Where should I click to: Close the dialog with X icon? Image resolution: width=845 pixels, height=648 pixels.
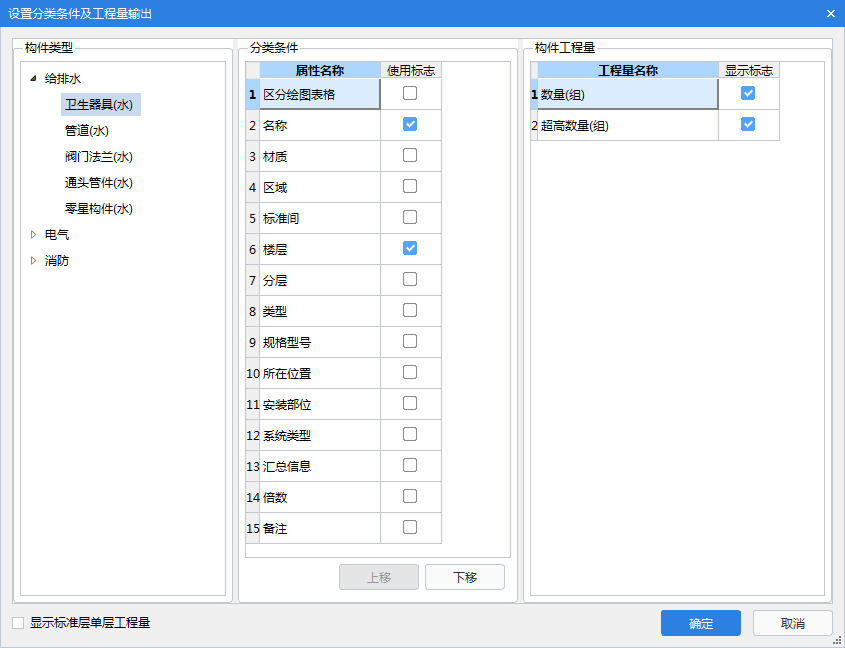(x=830, y=13)
